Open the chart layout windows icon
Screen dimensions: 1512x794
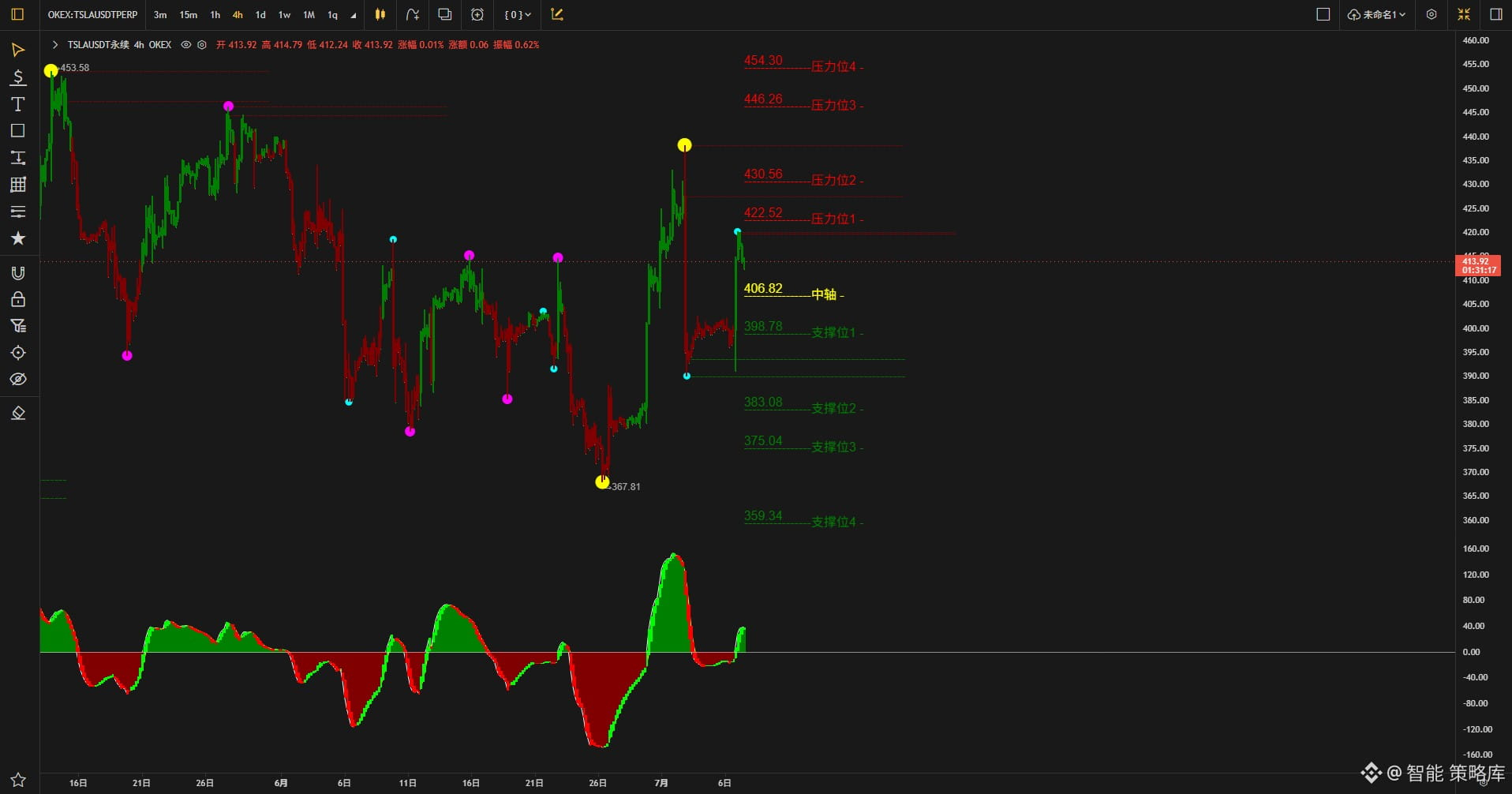445,14
